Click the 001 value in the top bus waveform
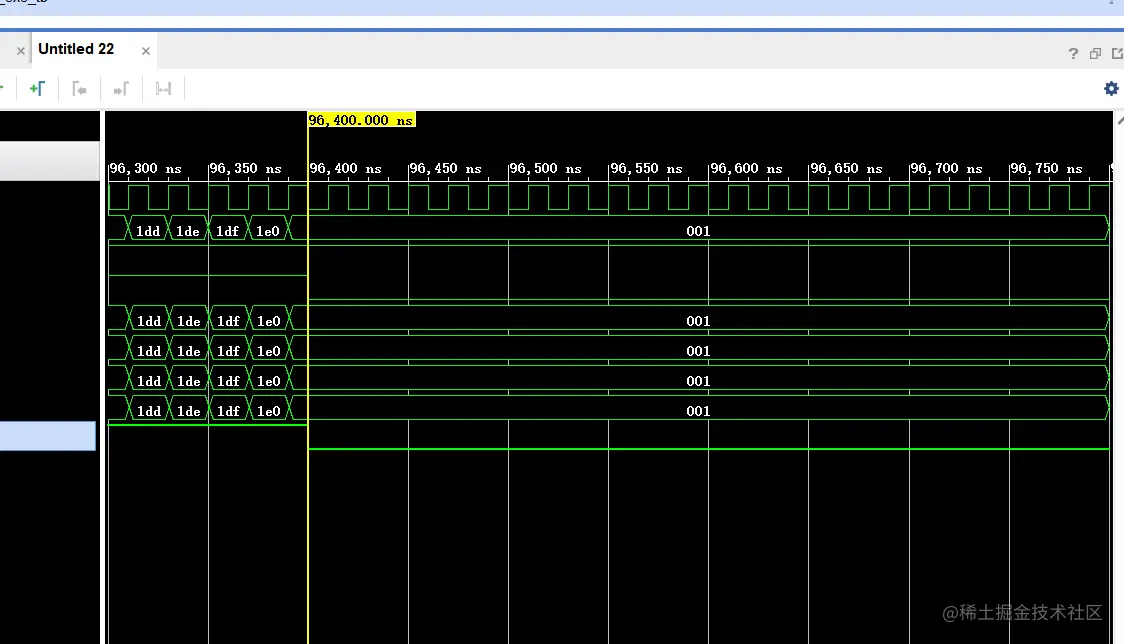This screenshot has width=1124, height=644. [698, 231]
